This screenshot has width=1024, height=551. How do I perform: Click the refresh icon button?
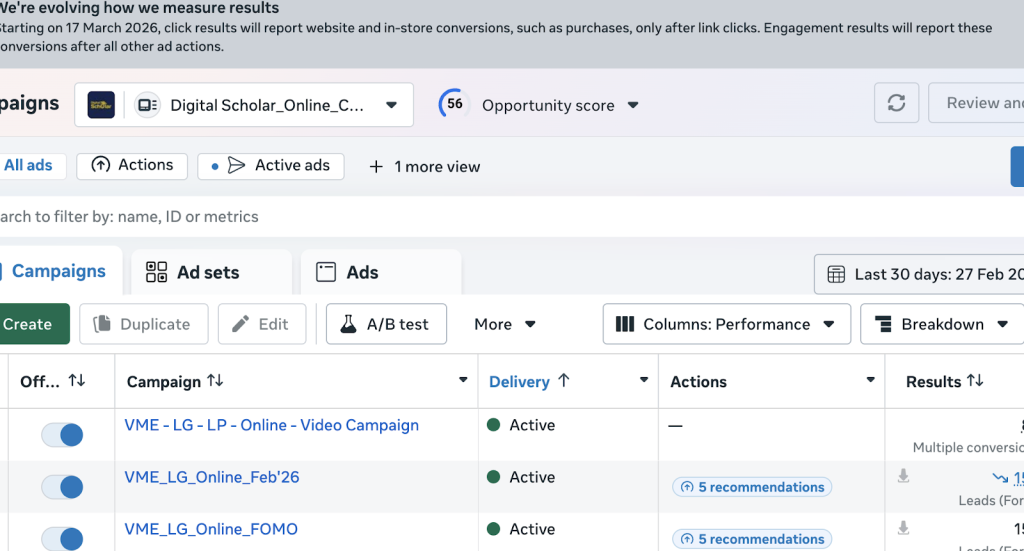pos(896,104)
